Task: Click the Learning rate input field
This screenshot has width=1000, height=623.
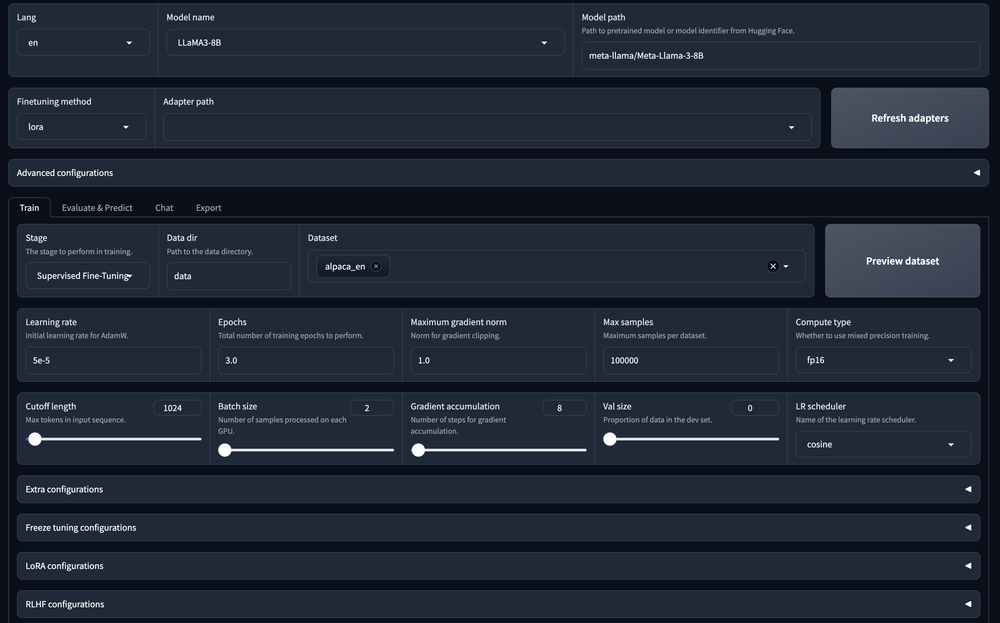Action: (x=114, y=360)
